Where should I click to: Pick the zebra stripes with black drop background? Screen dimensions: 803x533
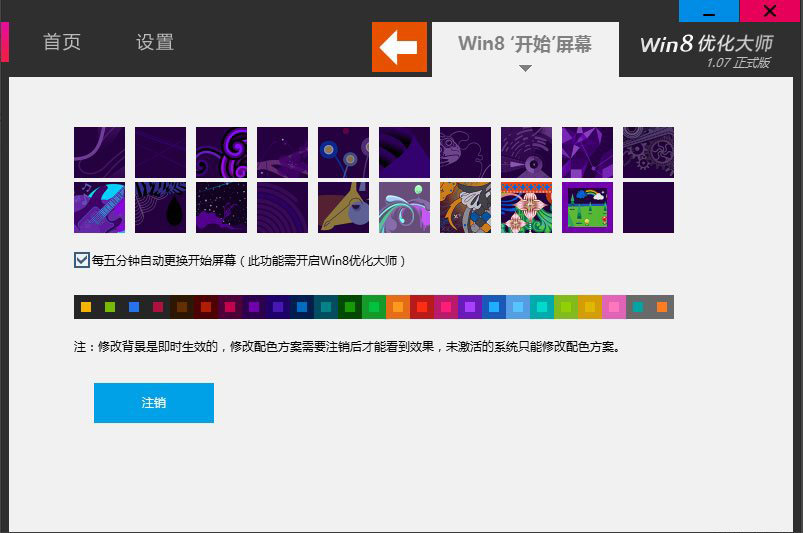pos(160,207)
